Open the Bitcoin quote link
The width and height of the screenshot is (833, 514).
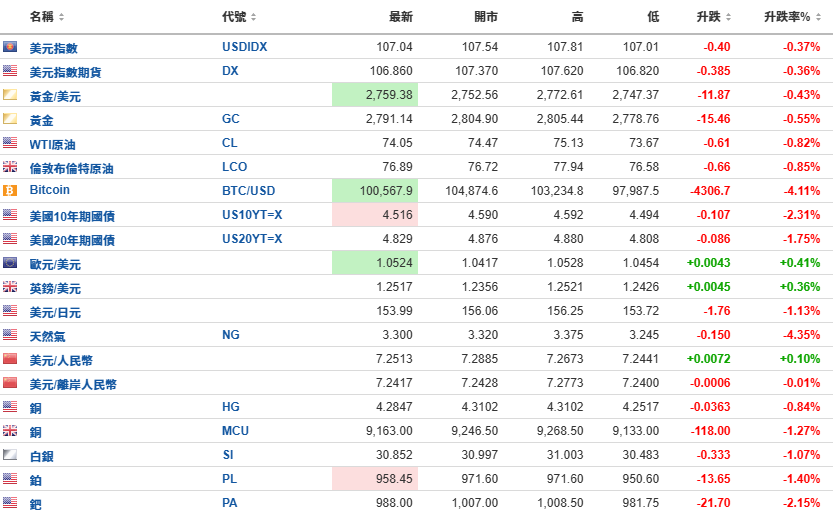(x=49, y=190)
